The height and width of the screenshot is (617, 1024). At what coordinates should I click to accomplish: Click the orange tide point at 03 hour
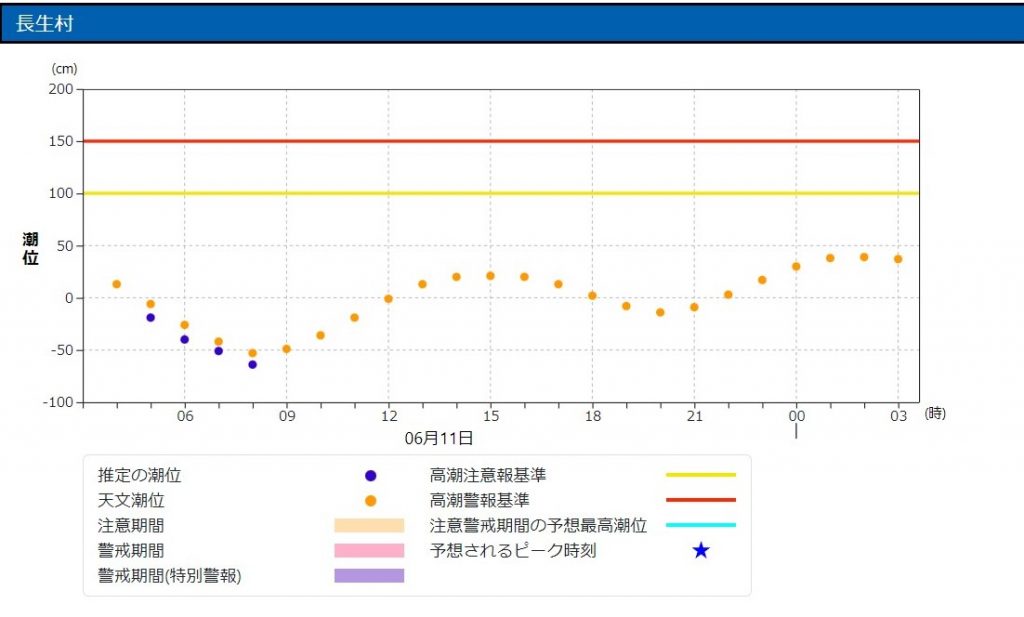point(898,259)
